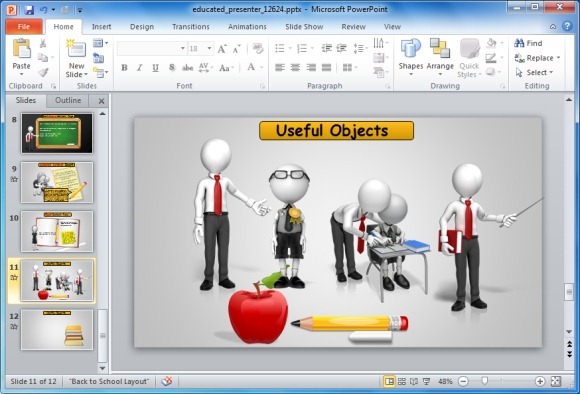Fit slide to current window icon
The width and height of the screenshot is (580, 394).
tap(556, 381)
